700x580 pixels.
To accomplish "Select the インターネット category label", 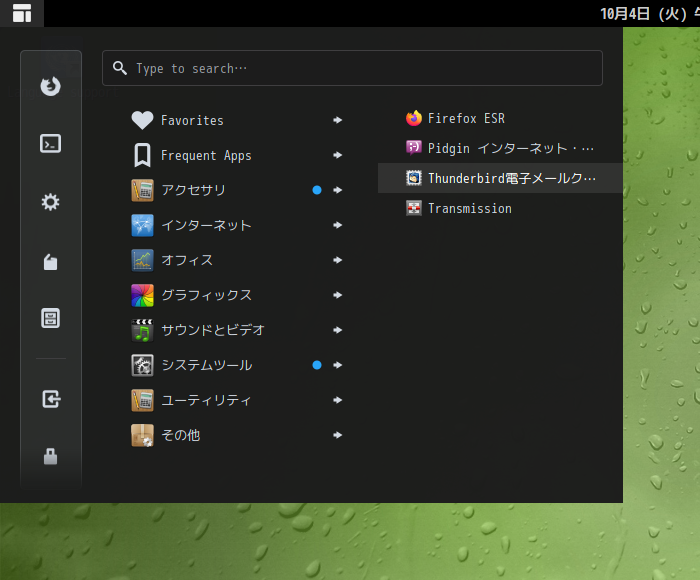I will tap(206, 225).
